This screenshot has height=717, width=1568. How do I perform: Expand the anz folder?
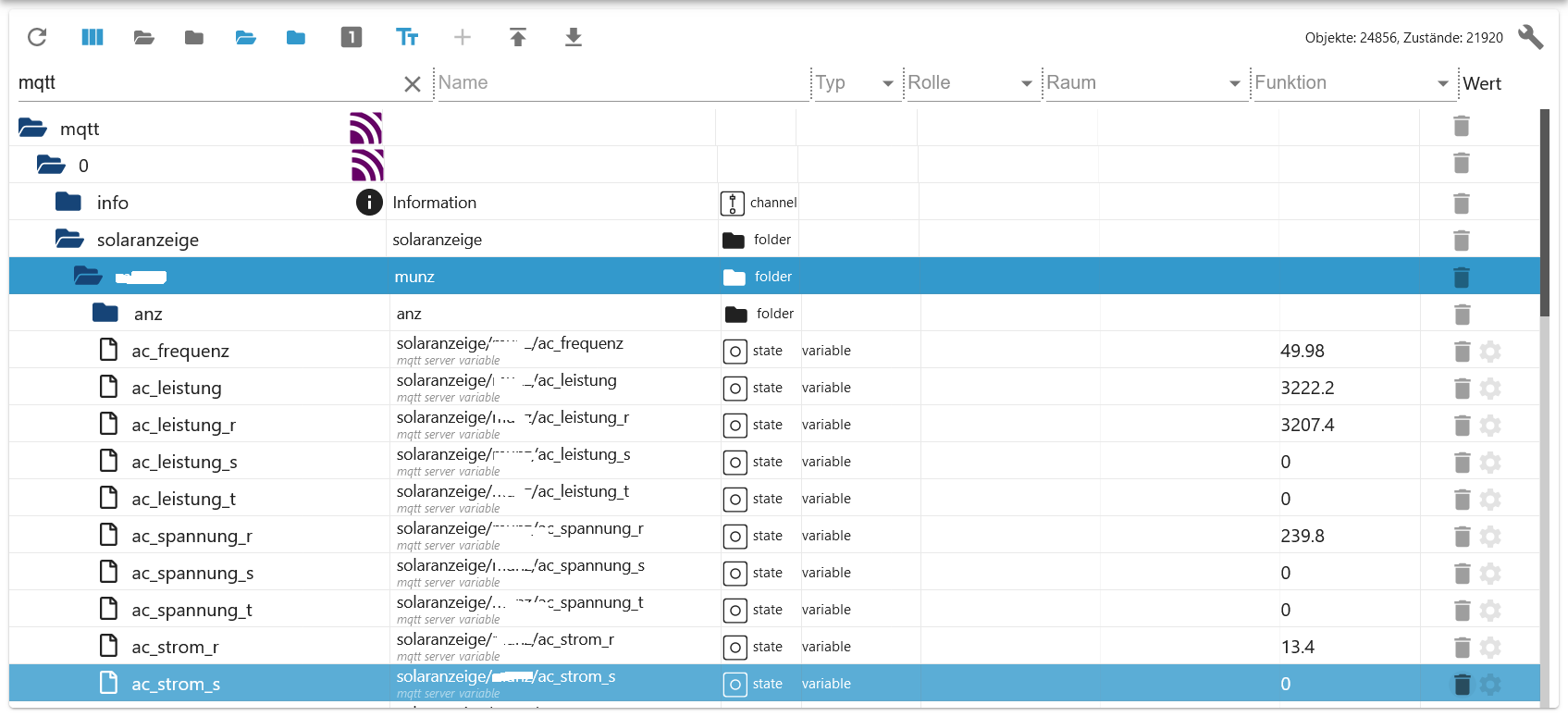(x=105, y=313)
